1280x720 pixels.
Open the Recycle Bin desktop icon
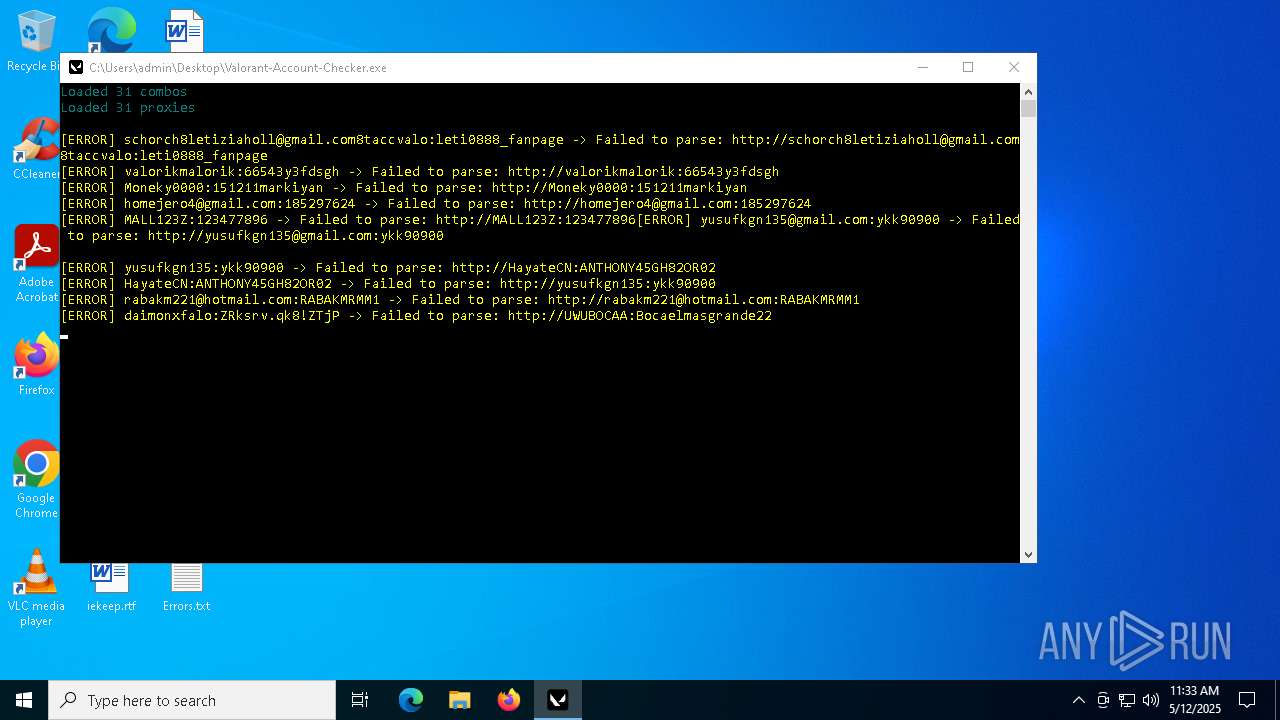36,40
